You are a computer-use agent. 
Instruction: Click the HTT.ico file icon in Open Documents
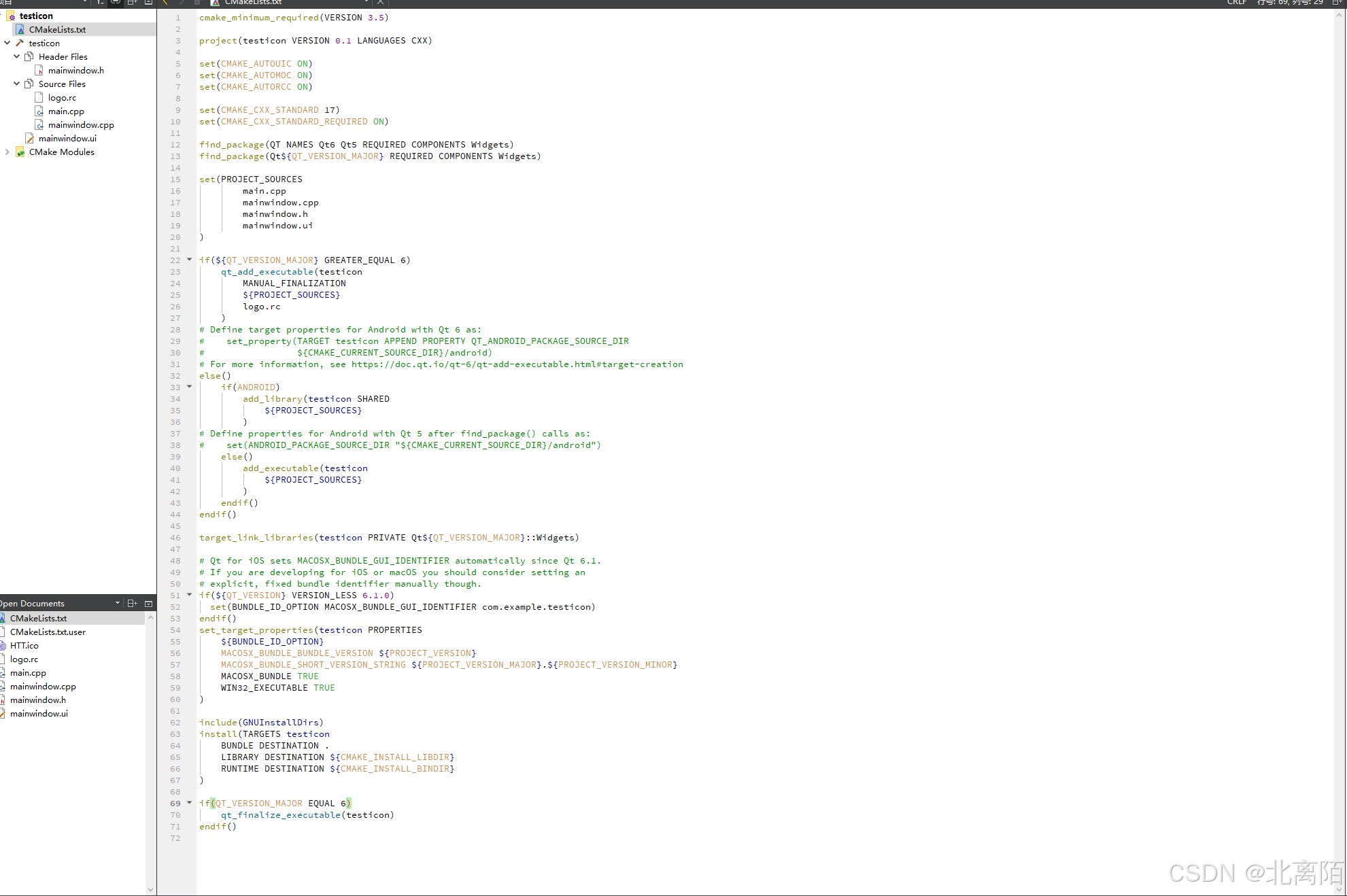coord(3,645)
